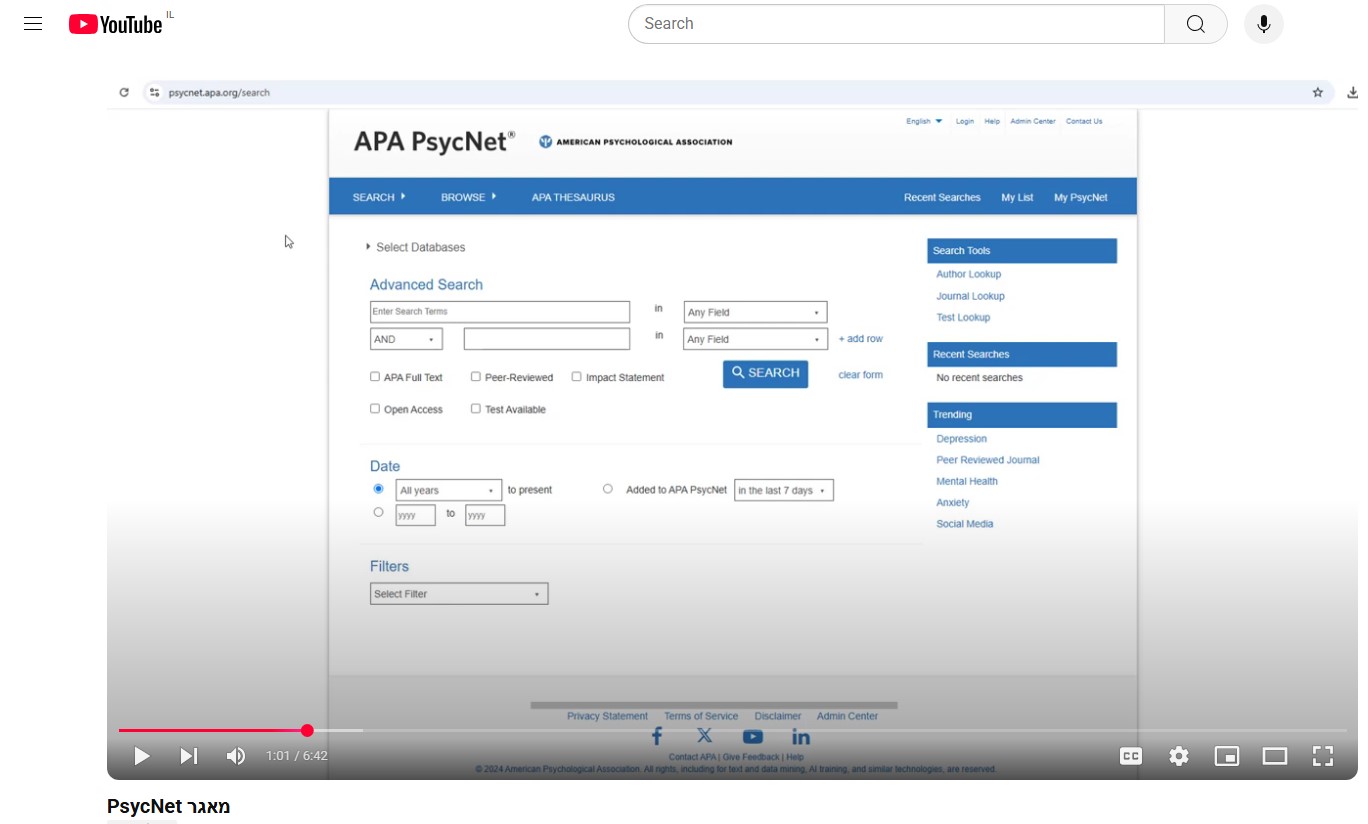Click the X (Twitter) icon in the footer
Viewport: 1368px width, 824px height.
(705, 736)
